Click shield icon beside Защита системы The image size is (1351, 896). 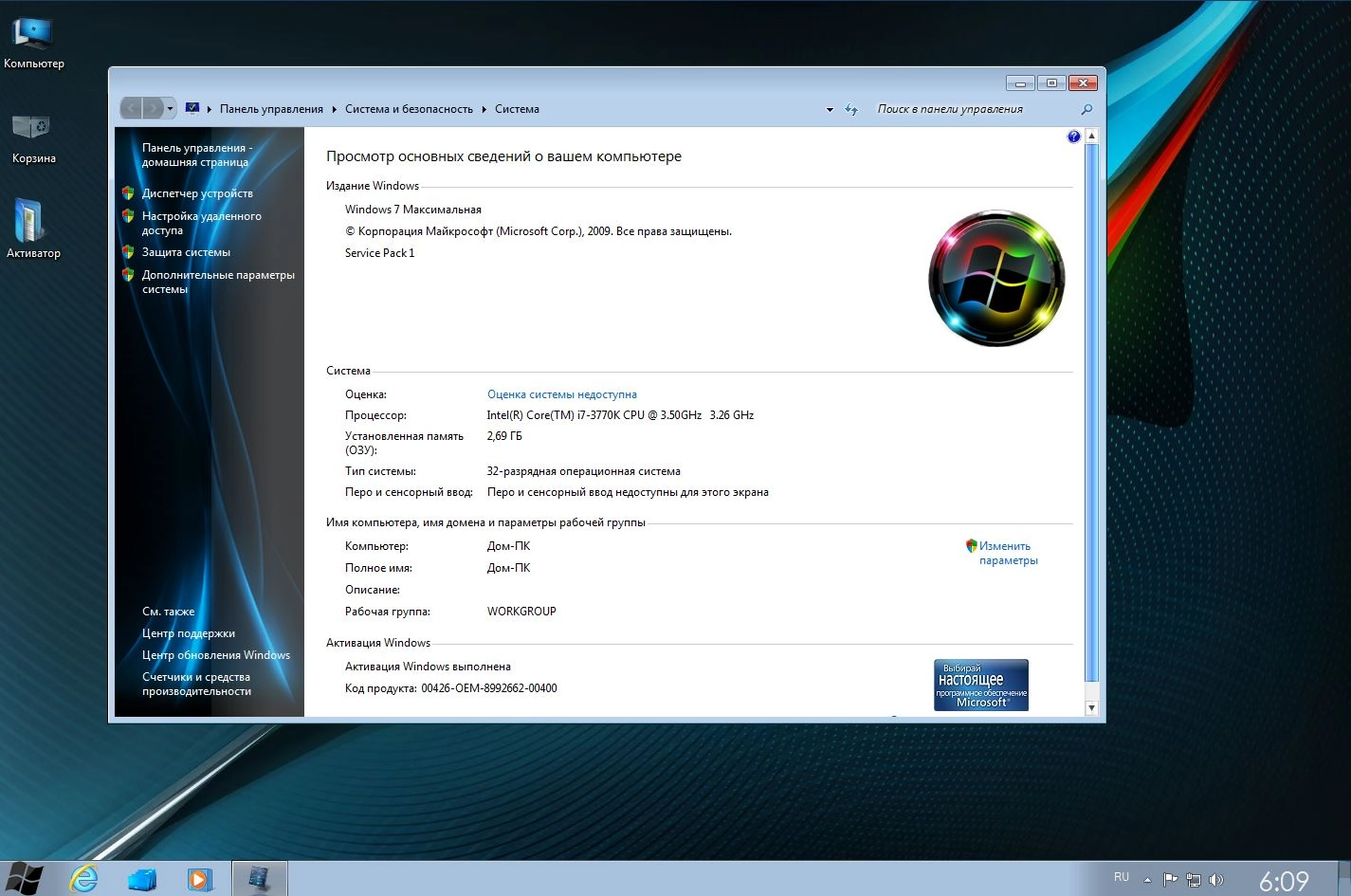(128, 251)
